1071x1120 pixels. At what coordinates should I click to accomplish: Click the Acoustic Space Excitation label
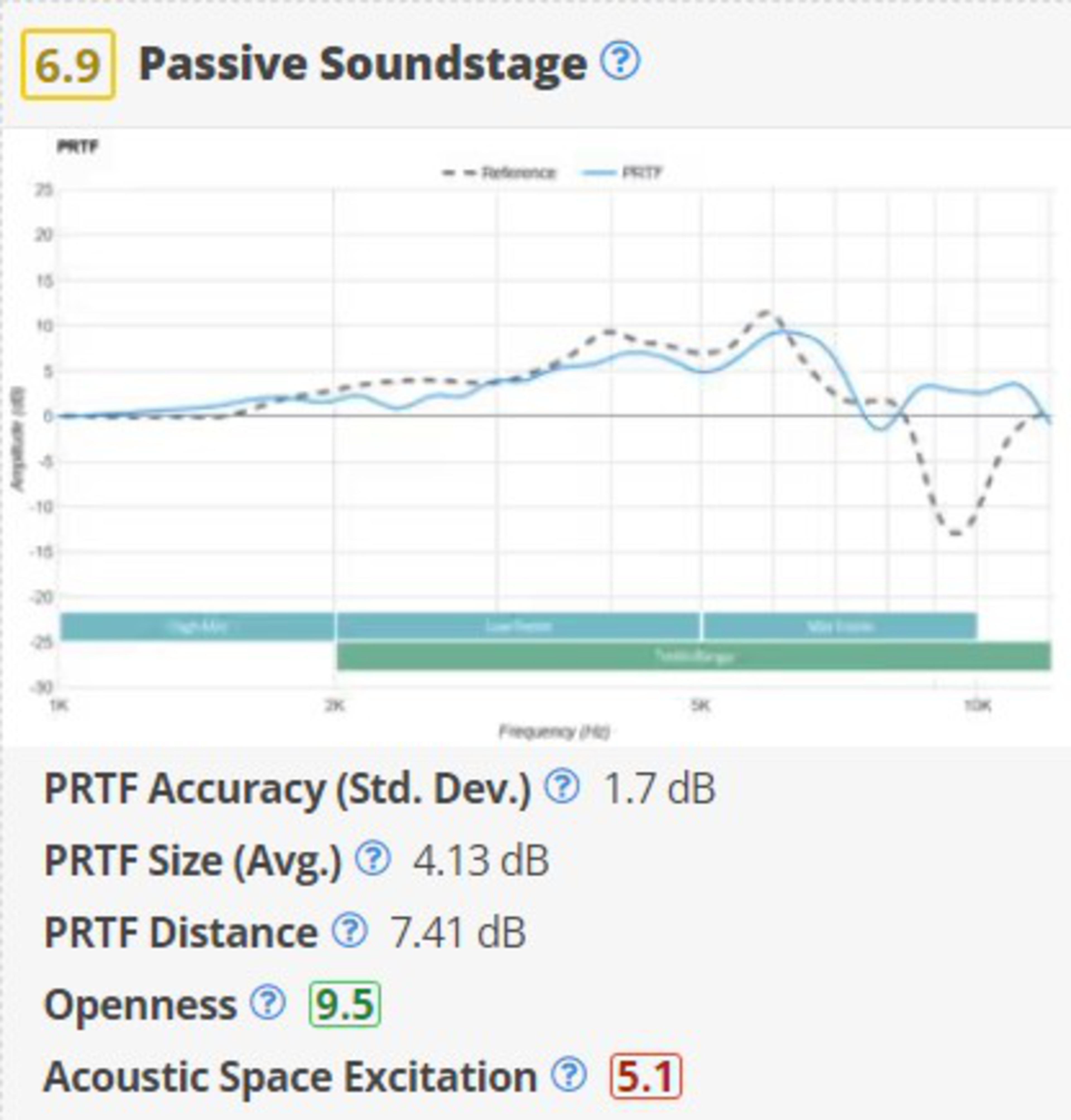click(x=290, y=1076)
